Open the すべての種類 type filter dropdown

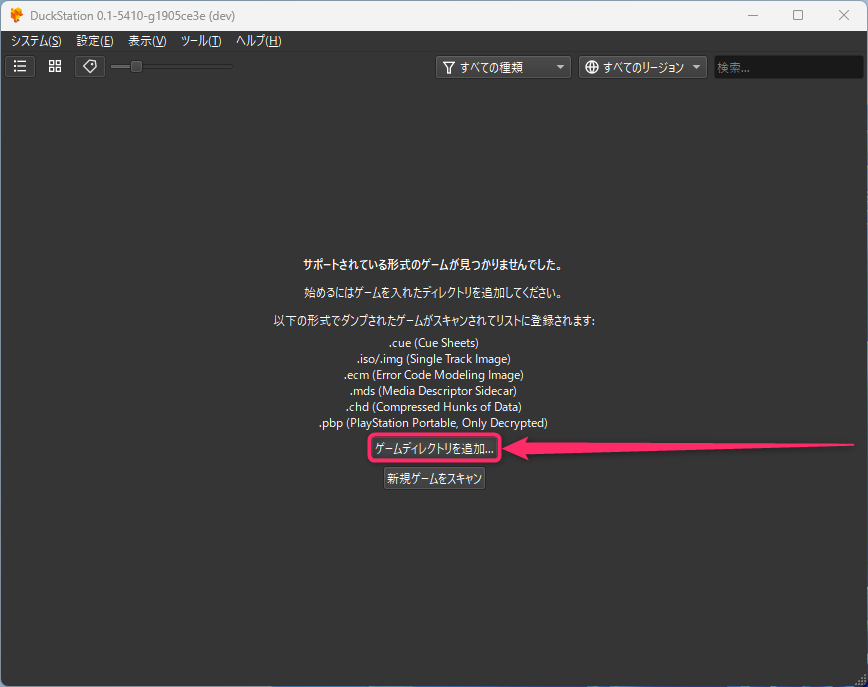503,68
